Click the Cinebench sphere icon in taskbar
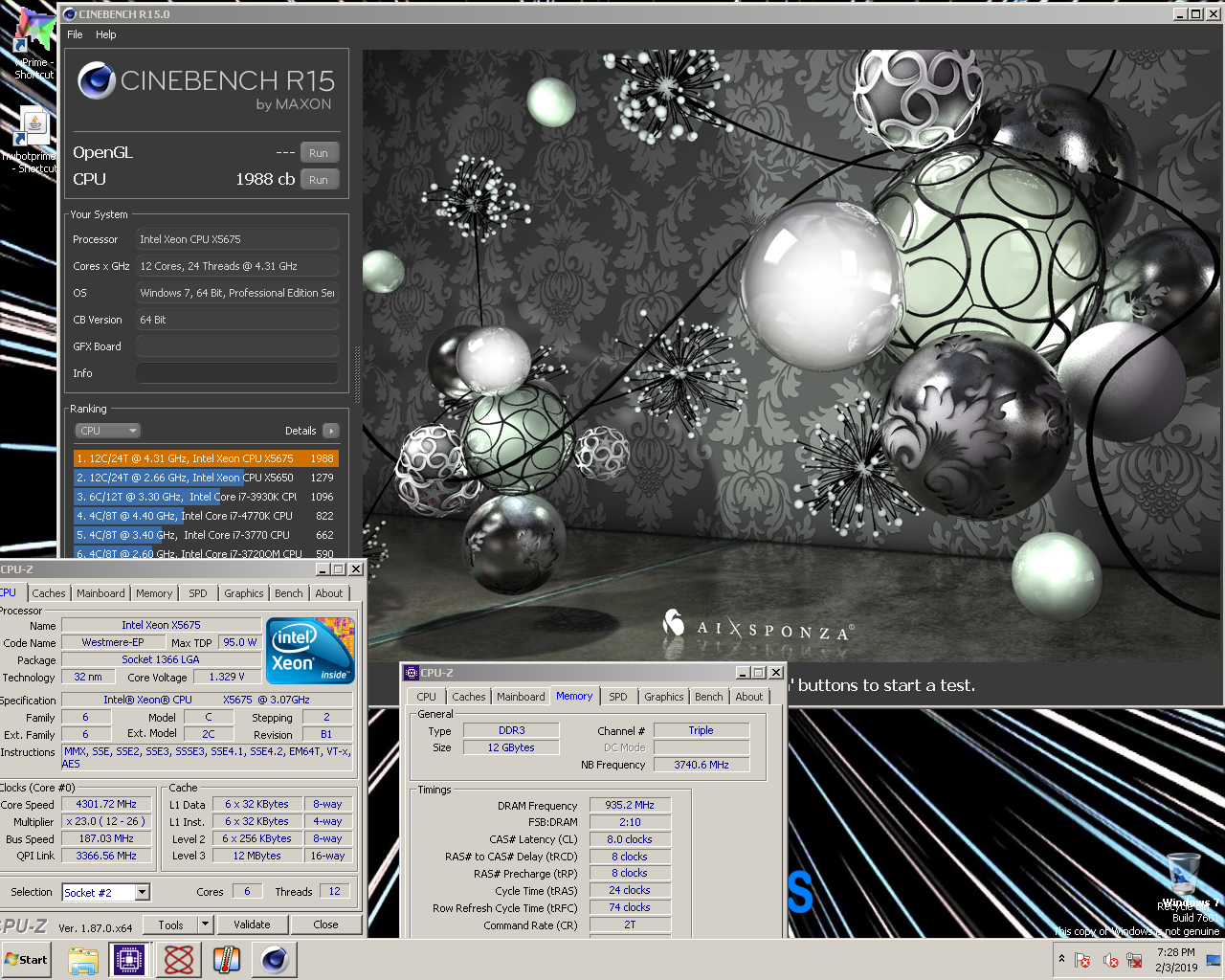 275,959
